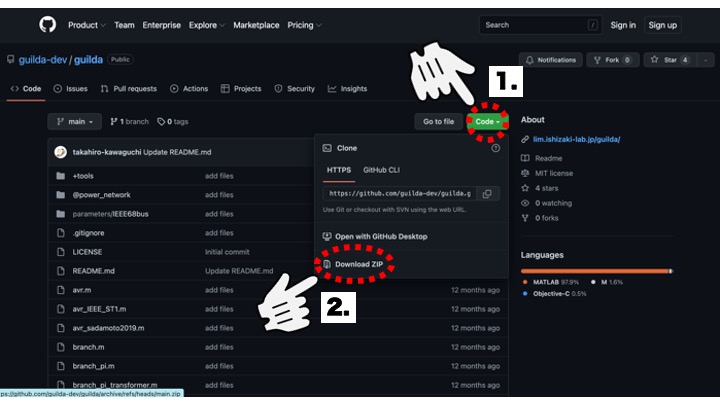Open the Insights tab
This screenshot has height=405, width=720.
tap(347, 89)
